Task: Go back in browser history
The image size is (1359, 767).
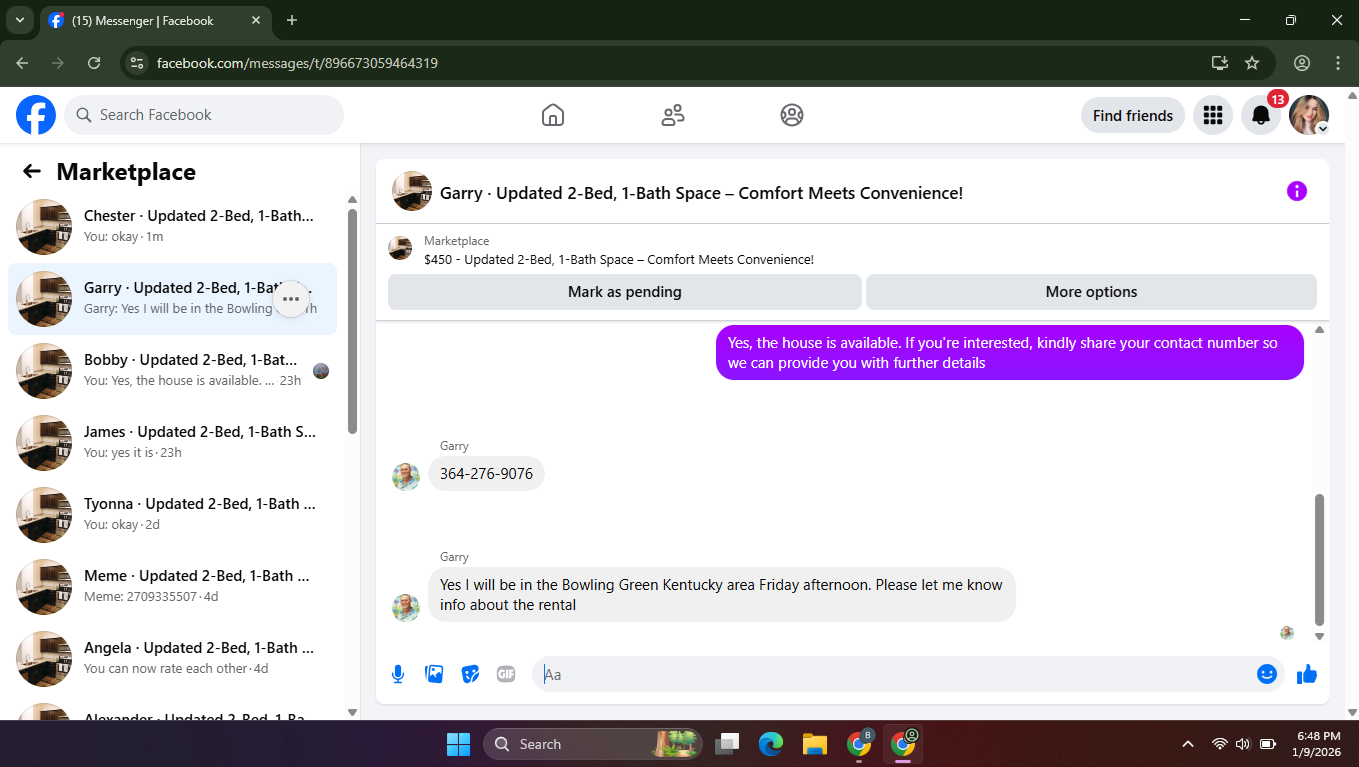Action: click(22, 63)
